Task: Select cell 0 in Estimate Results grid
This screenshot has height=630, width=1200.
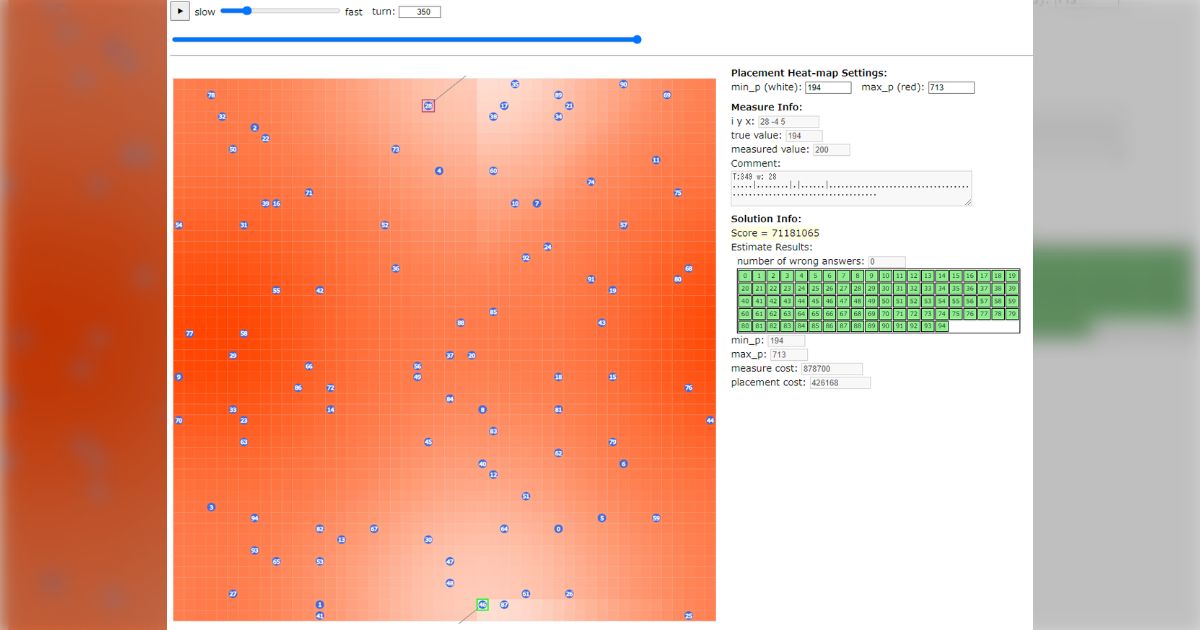Action: tap(745, 276)
